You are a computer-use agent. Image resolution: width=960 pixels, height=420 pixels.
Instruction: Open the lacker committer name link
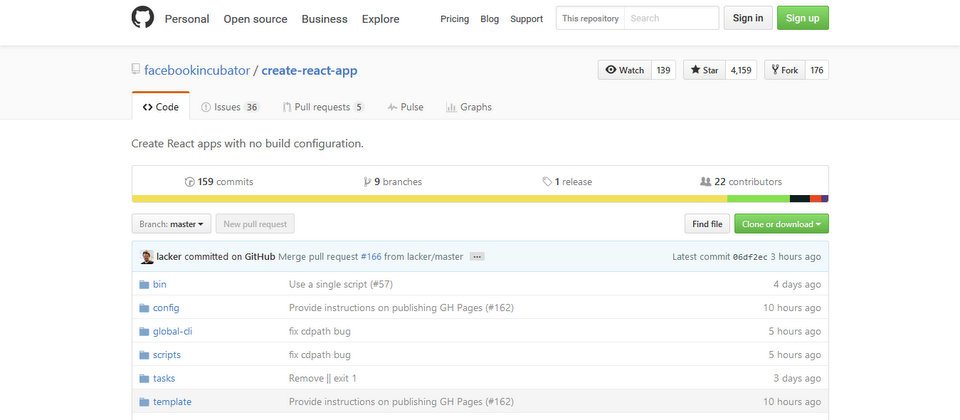169,257
